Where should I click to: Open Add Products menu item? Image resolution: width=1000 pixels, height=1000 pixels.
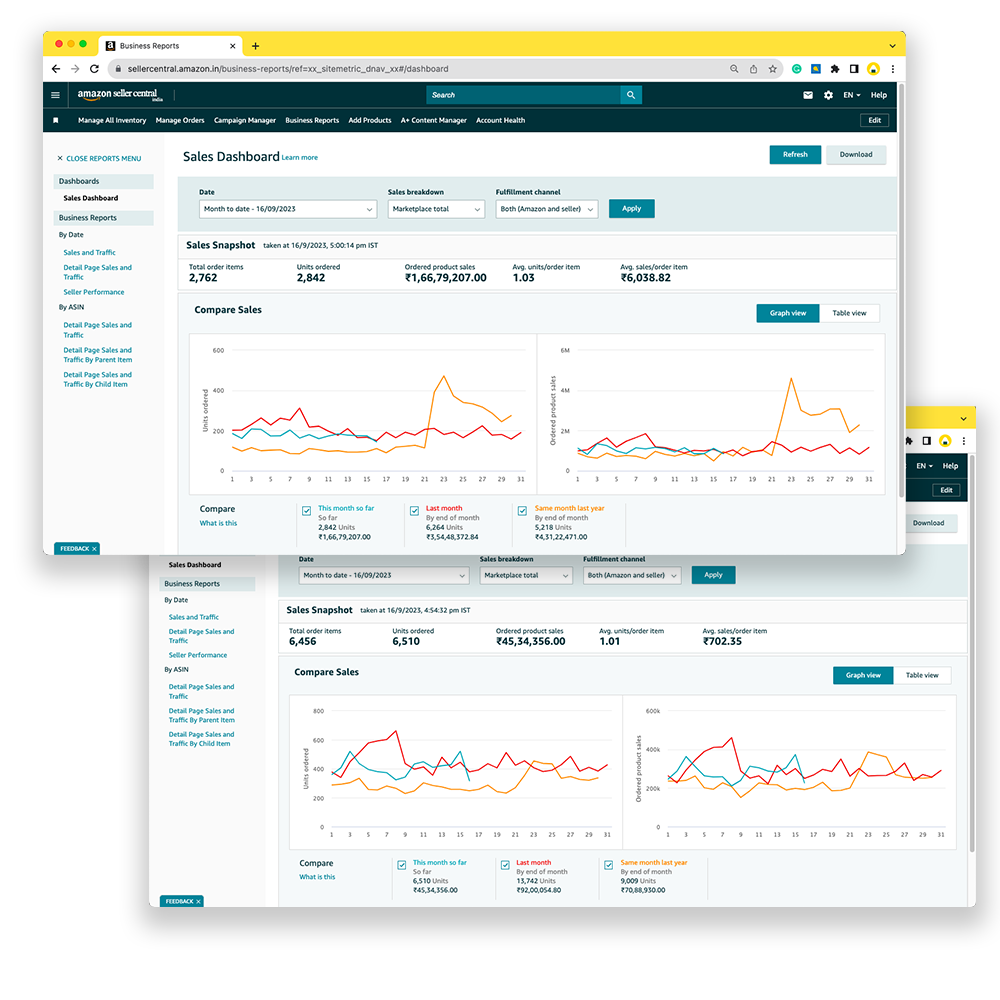coord(370,121)
